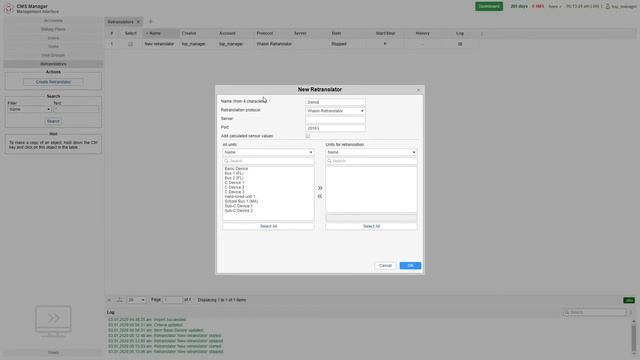Close the Retranslators tab
This screenshot has width=640, height=360.
tap(138, 22)
